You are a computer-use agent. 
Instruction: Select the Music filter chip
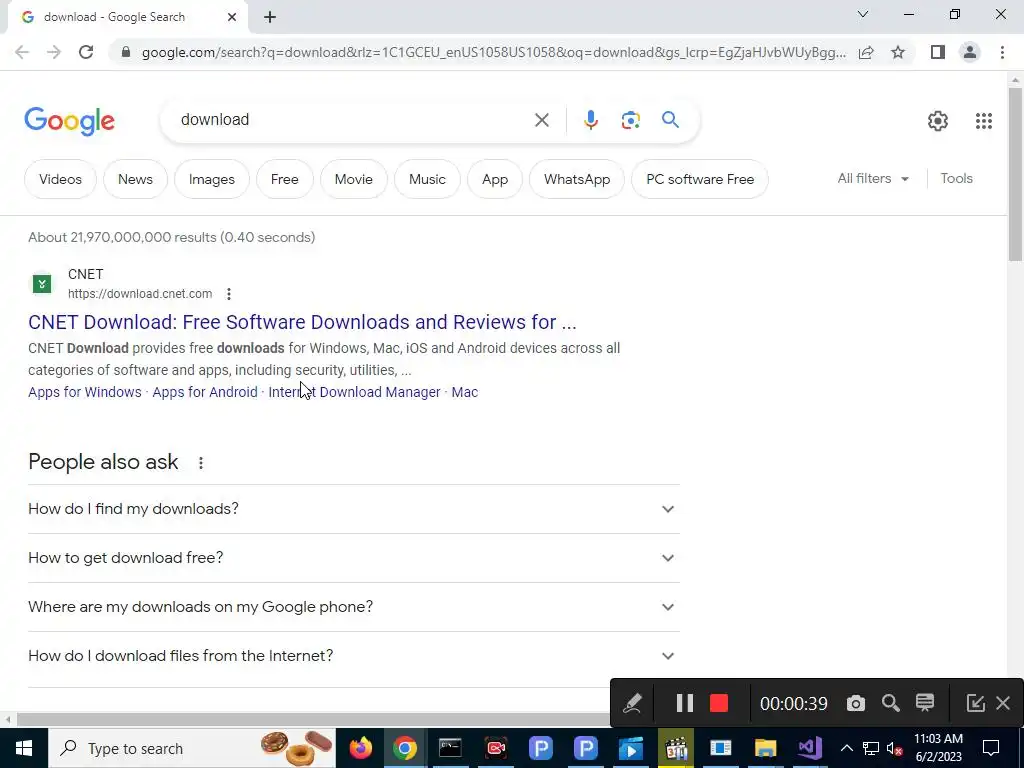pyautogui.click(x=427, y=179)
